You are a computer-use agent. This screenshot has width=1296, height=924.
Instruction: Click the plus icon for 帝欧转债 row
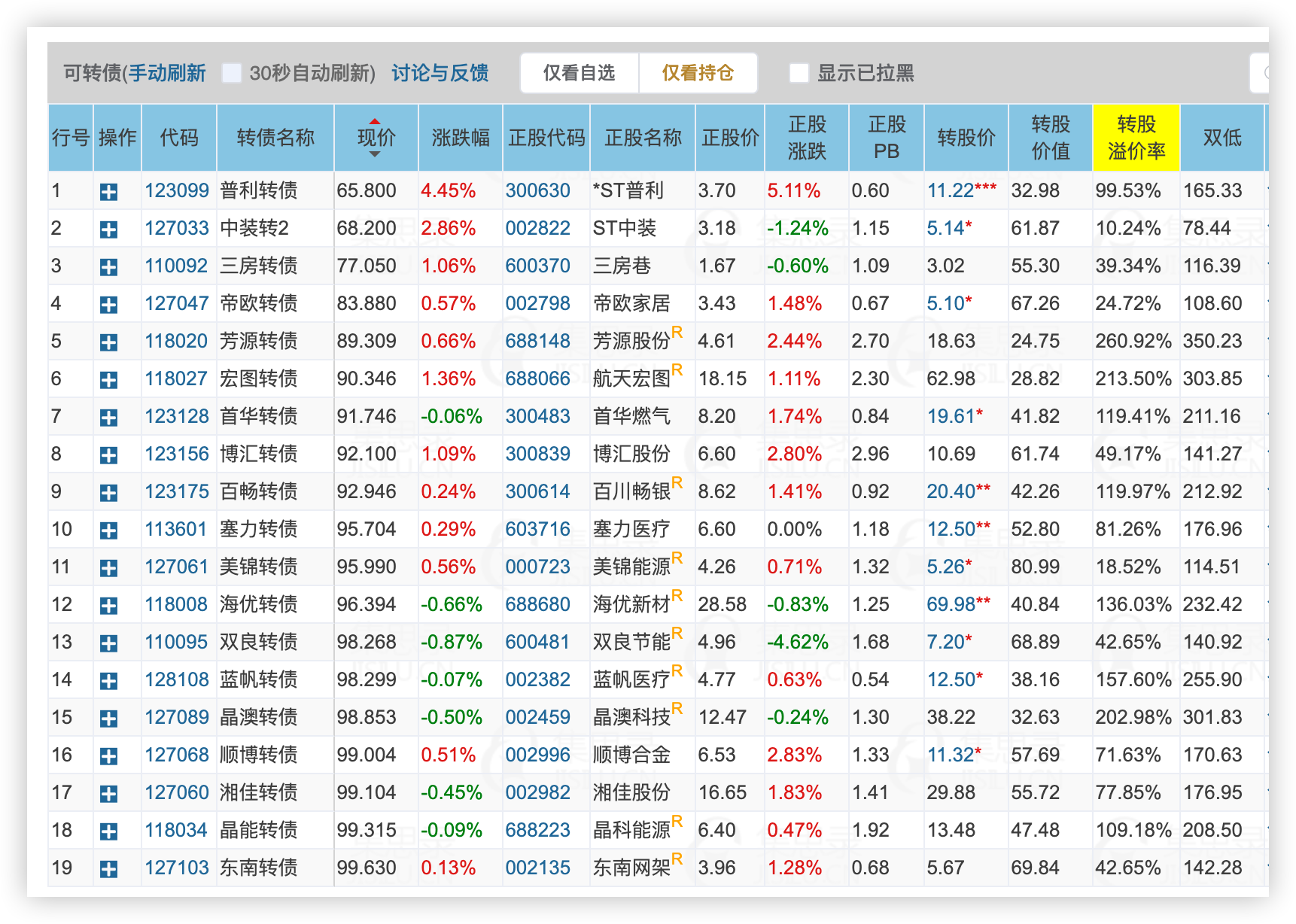108,305
